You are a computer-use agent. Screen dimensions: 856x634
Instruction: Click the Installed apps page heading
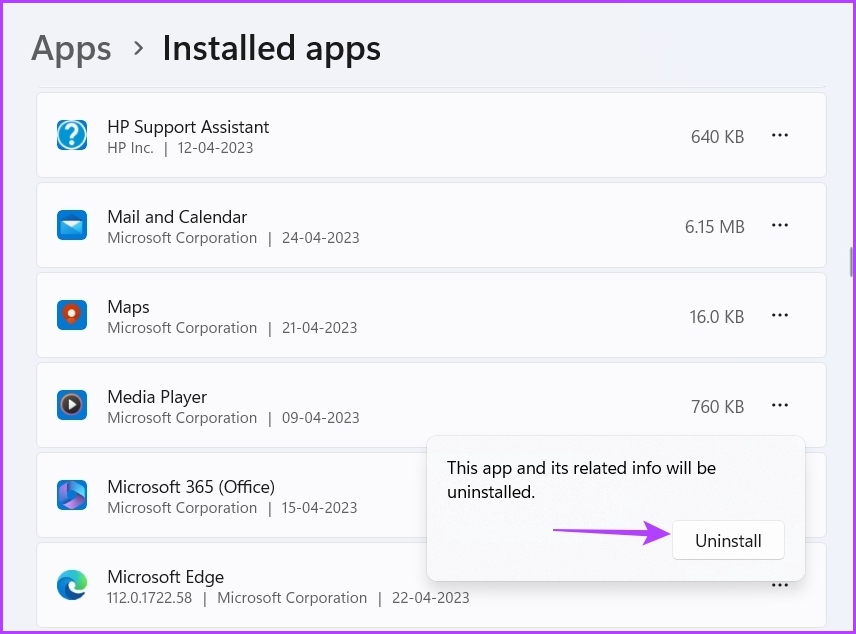[x=271, y=48]
